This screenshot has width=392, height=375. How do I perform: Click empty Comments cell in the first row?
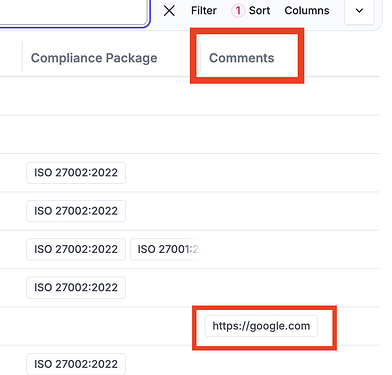coord(289,96)
